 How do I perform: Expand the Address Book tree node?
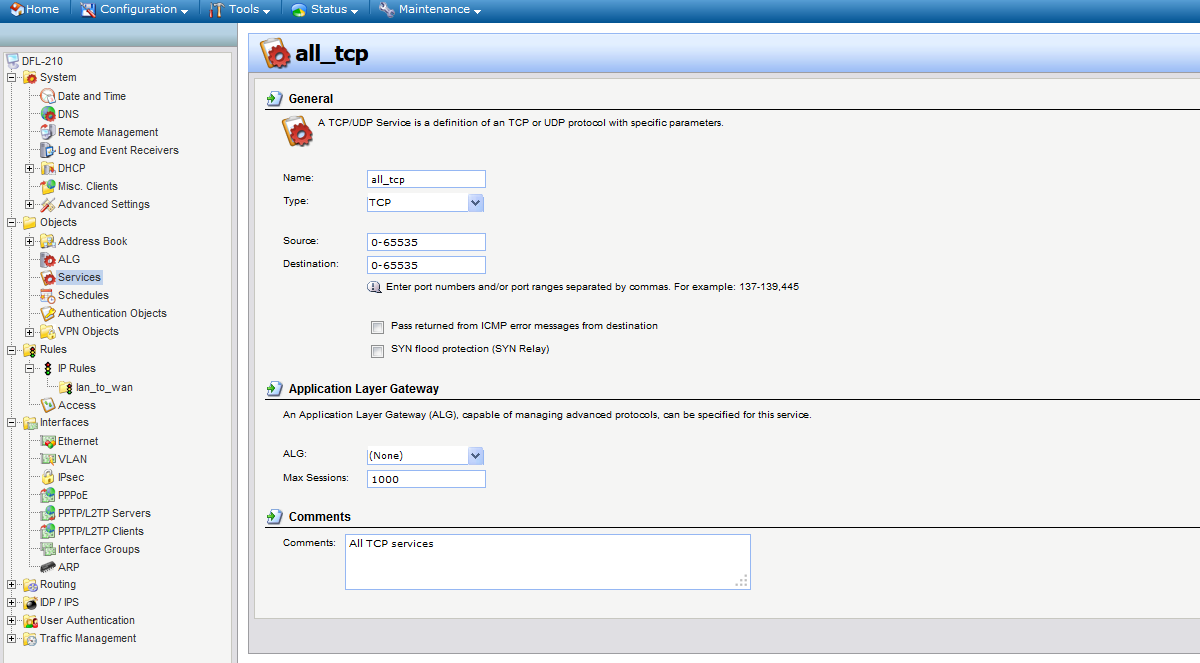tap(30, 241)
